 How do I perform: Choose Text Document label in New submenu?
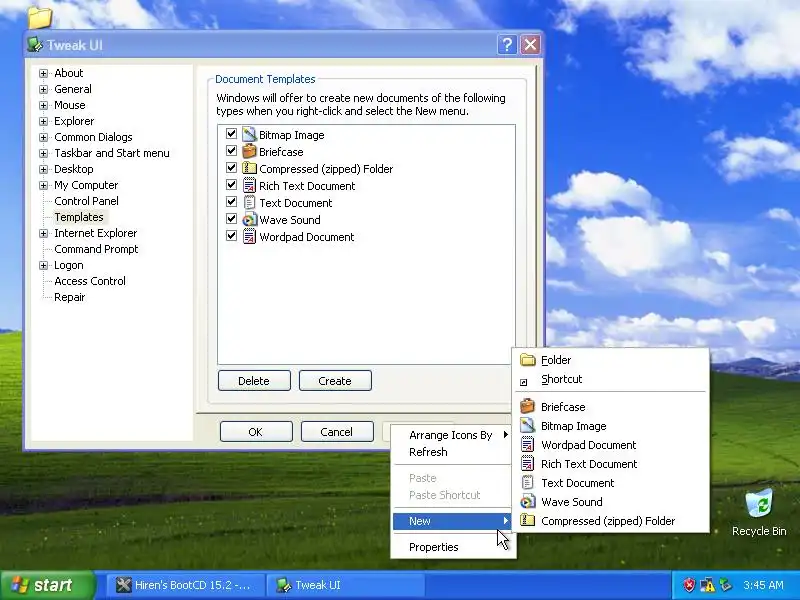(578, 483)
